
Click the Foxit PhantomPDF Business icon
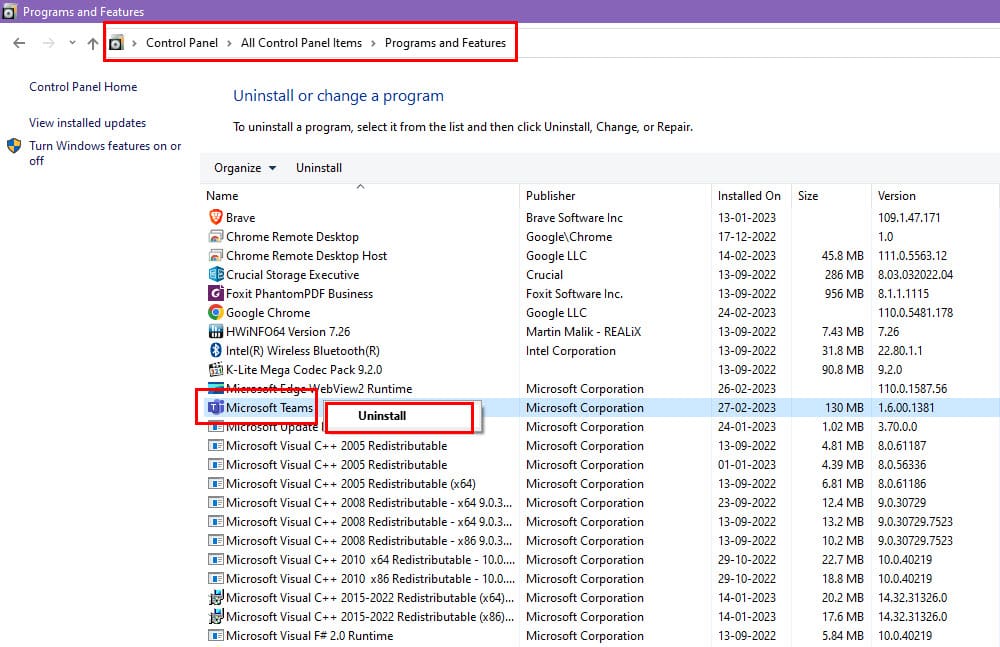[x=215, y=294]
